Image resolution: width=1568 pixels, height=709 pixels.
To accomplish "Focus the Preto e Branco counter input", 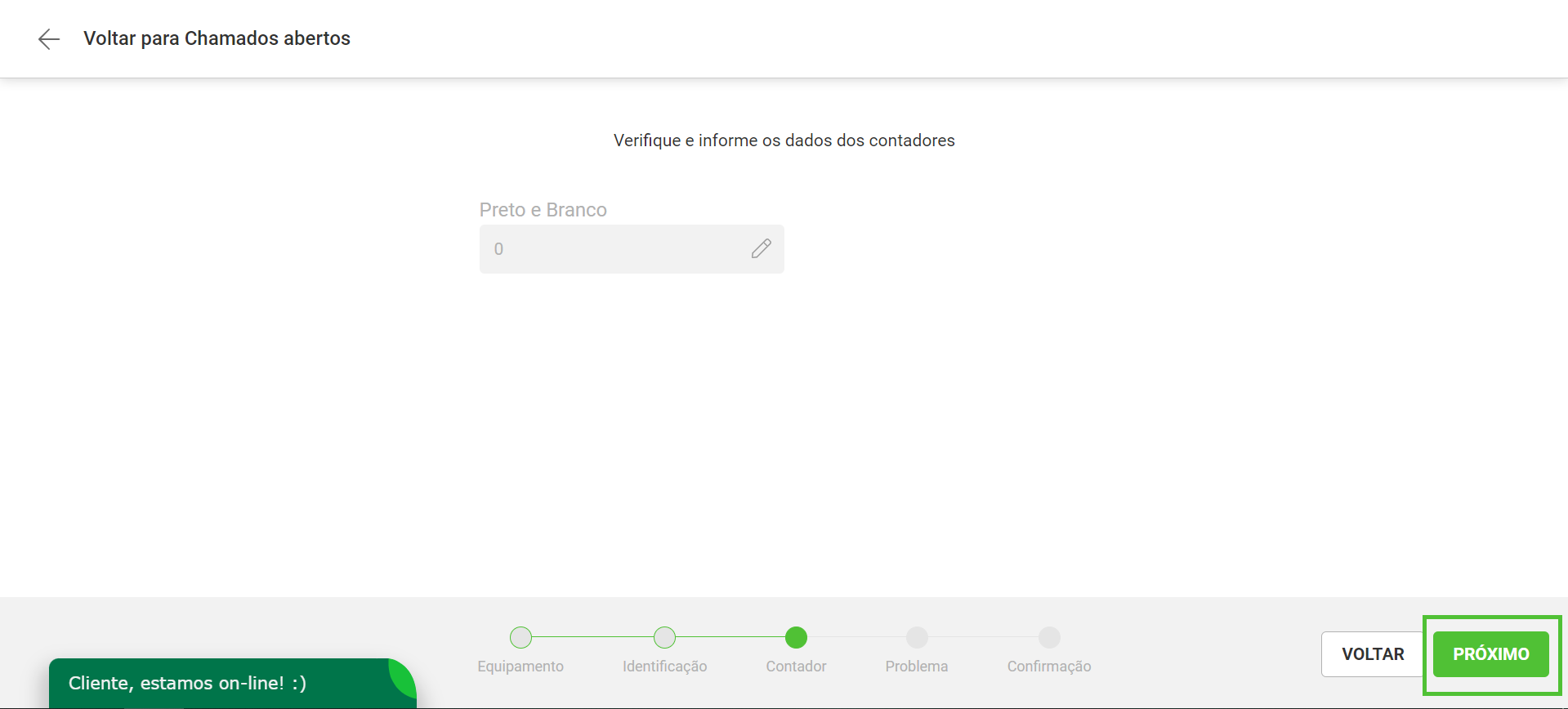I will 632,249.
